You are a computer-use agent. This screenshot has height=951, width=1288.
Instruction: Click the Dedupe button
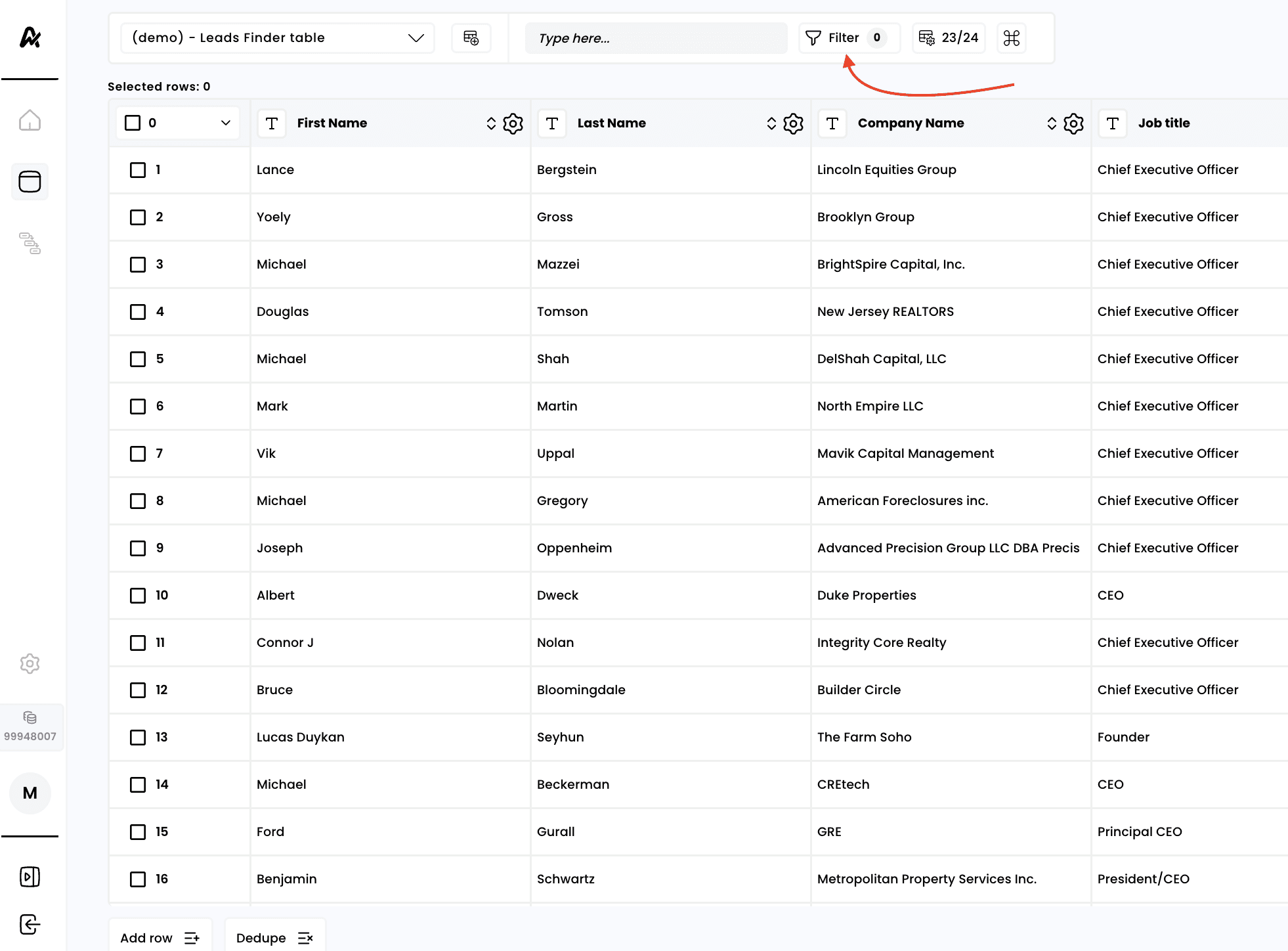click(x=274, y=937)
